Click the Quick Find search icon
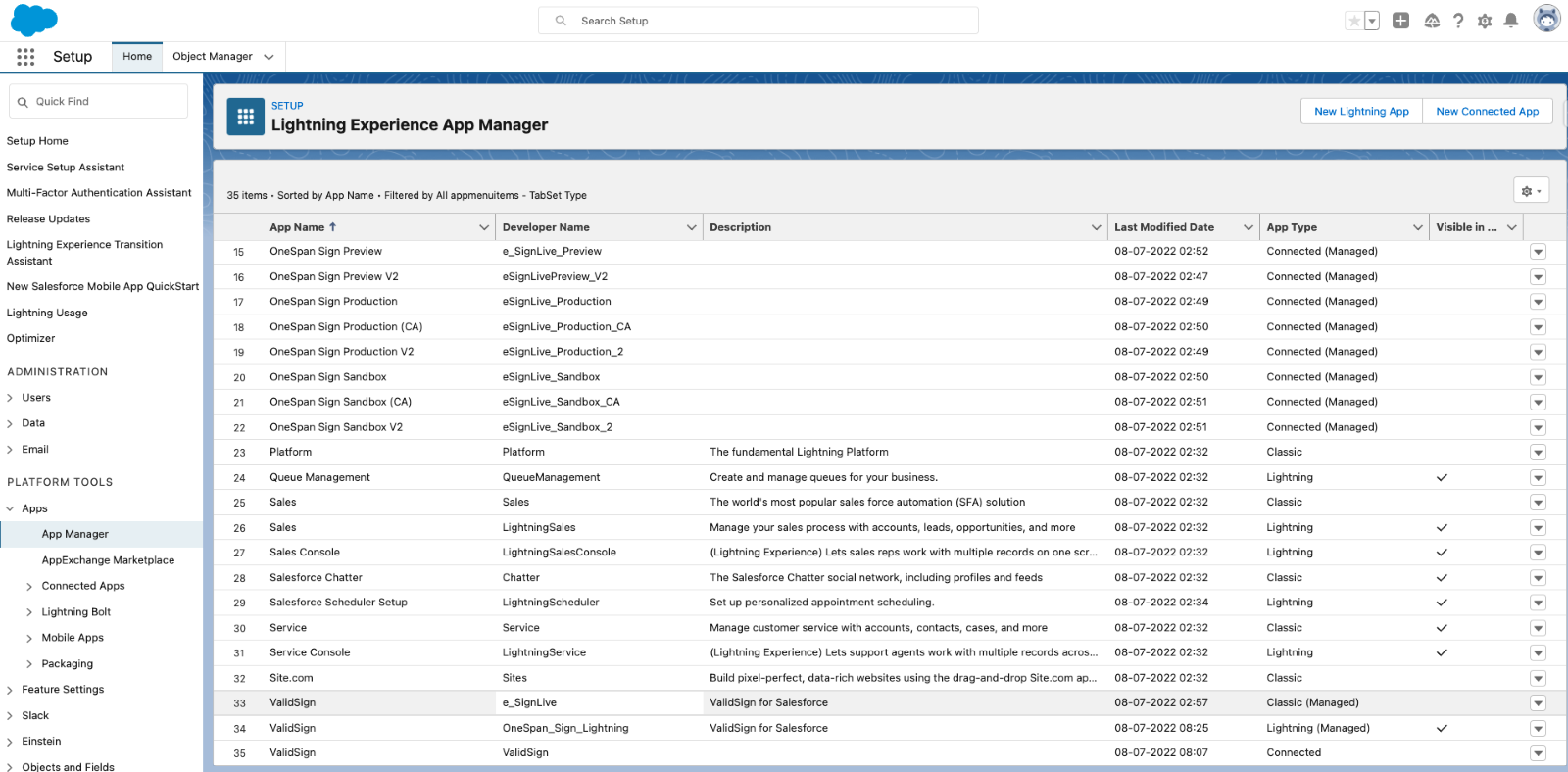Screen dimensions: 1568x772 23,102
